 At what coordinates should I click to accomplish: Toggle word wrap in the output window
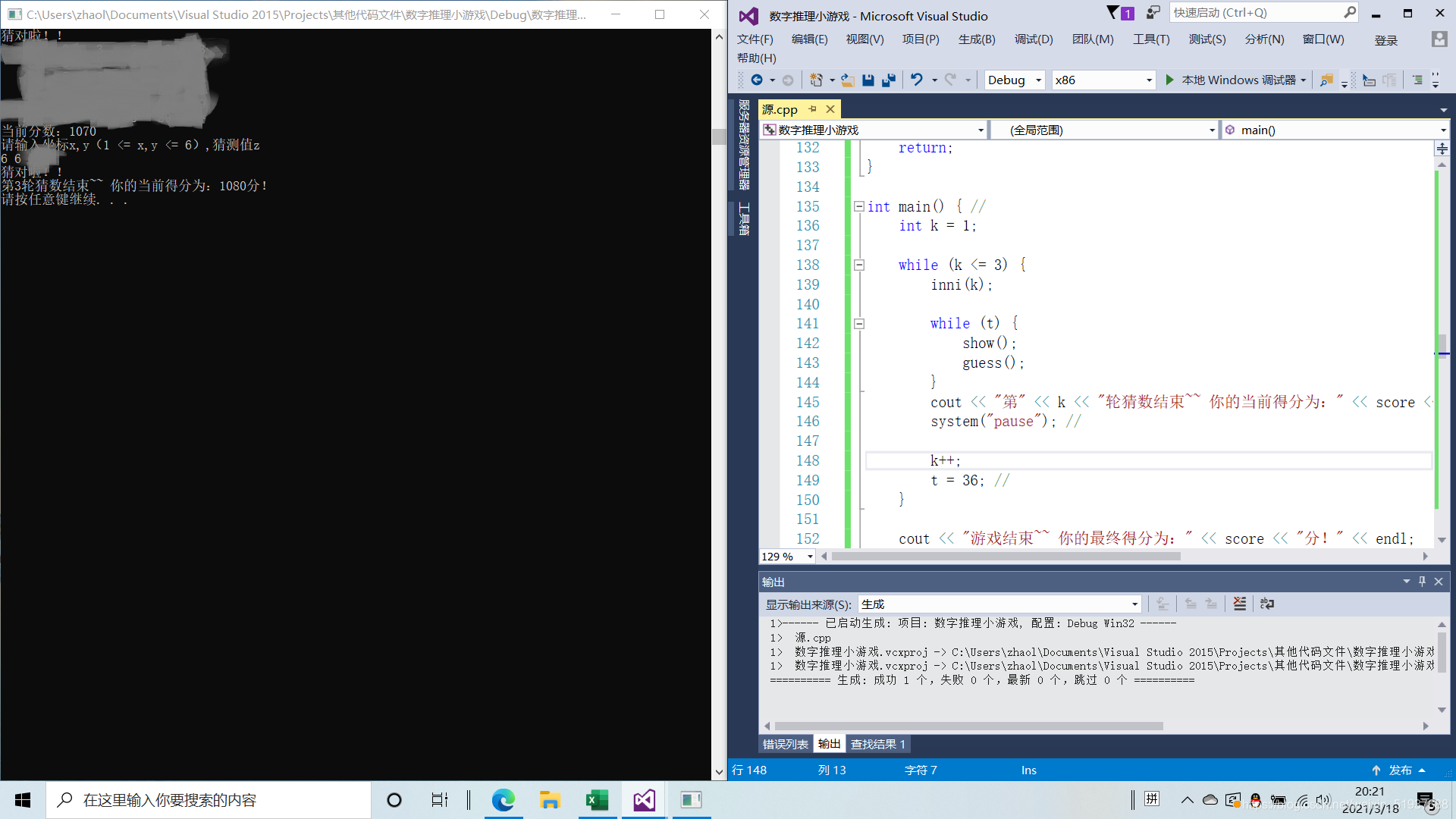click(x=1267, y=604)
